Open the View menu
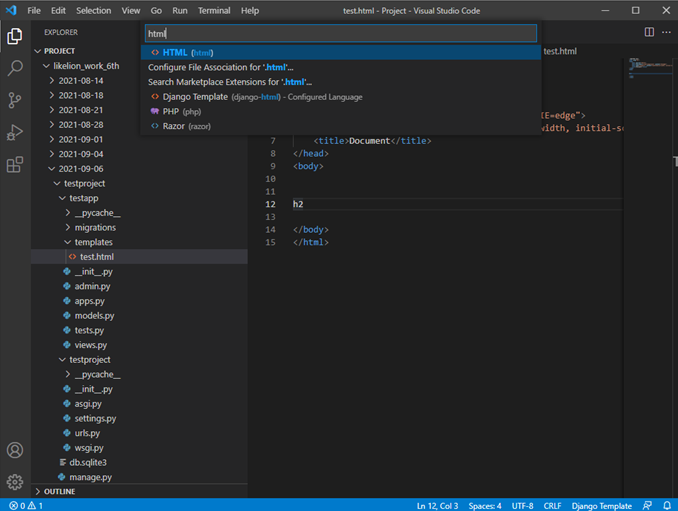This screenshot has width=678, height=511. (131, 10)
